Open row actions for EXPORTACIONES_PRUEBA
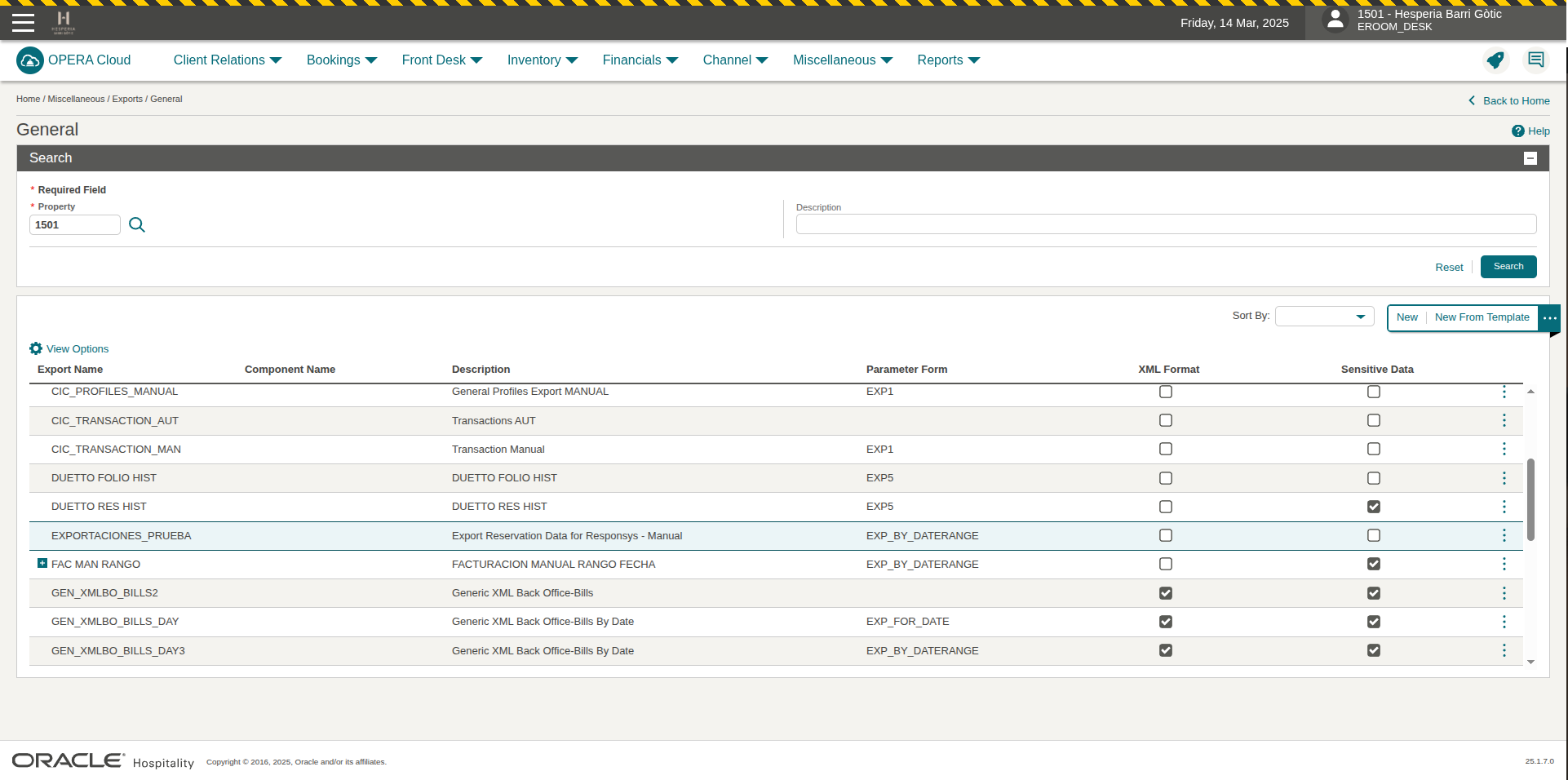Viewport: 1568px width, 780px height. point(1504,535)
